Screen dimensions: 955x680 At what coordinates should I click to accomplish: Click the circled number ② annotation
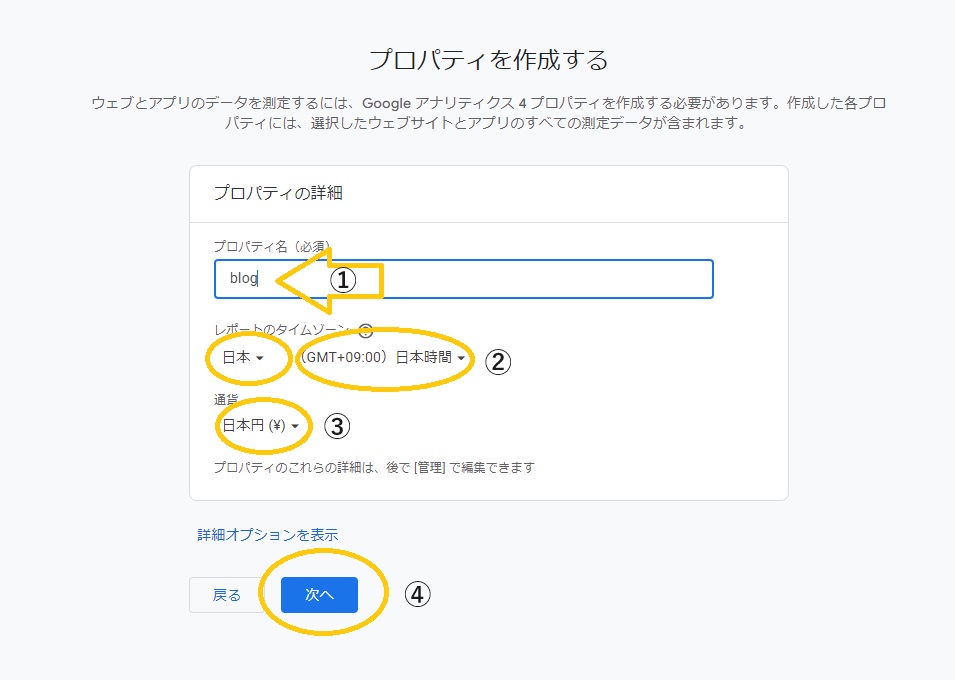coord(498,361)
